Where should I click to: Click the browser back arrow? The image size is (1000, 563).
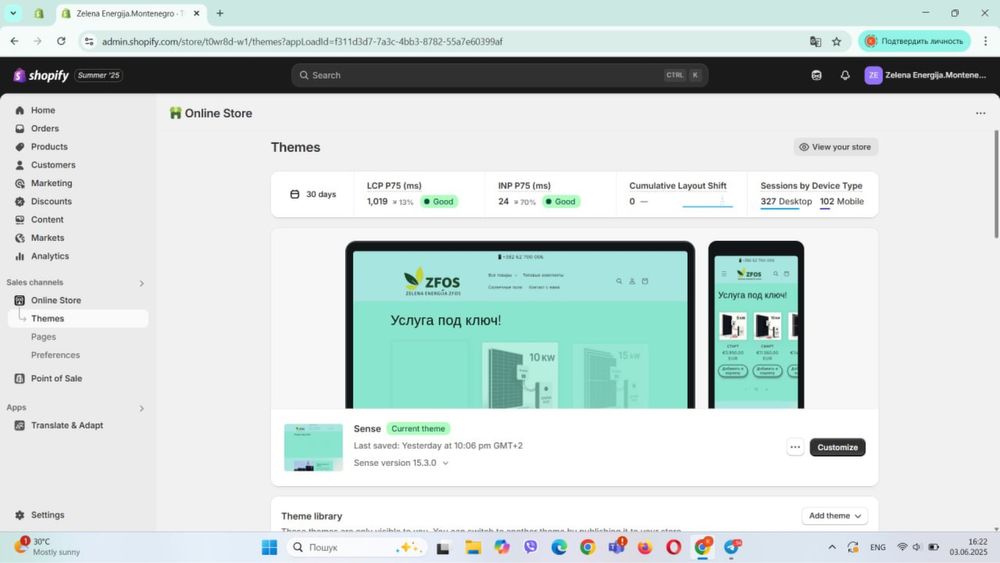tap(14, 41)
